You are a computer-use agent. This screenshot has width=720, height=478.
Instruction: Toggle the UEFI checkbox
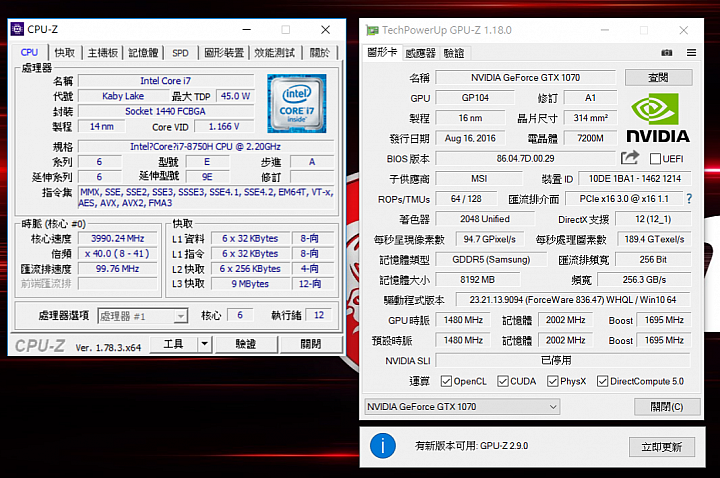tap(655, 159)
